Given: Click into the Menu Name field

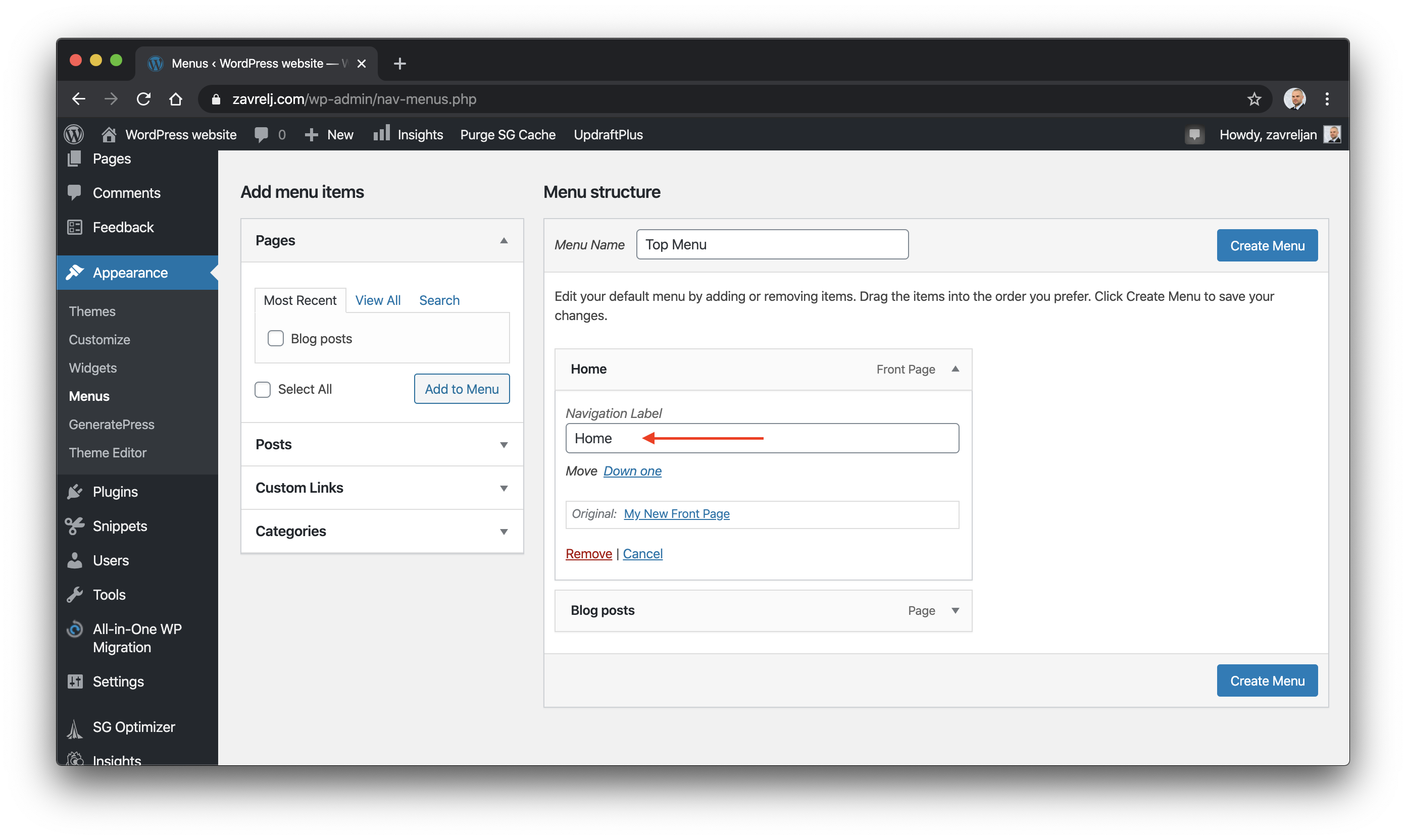Looking at the screenshot, I should [x=772, y=244].
